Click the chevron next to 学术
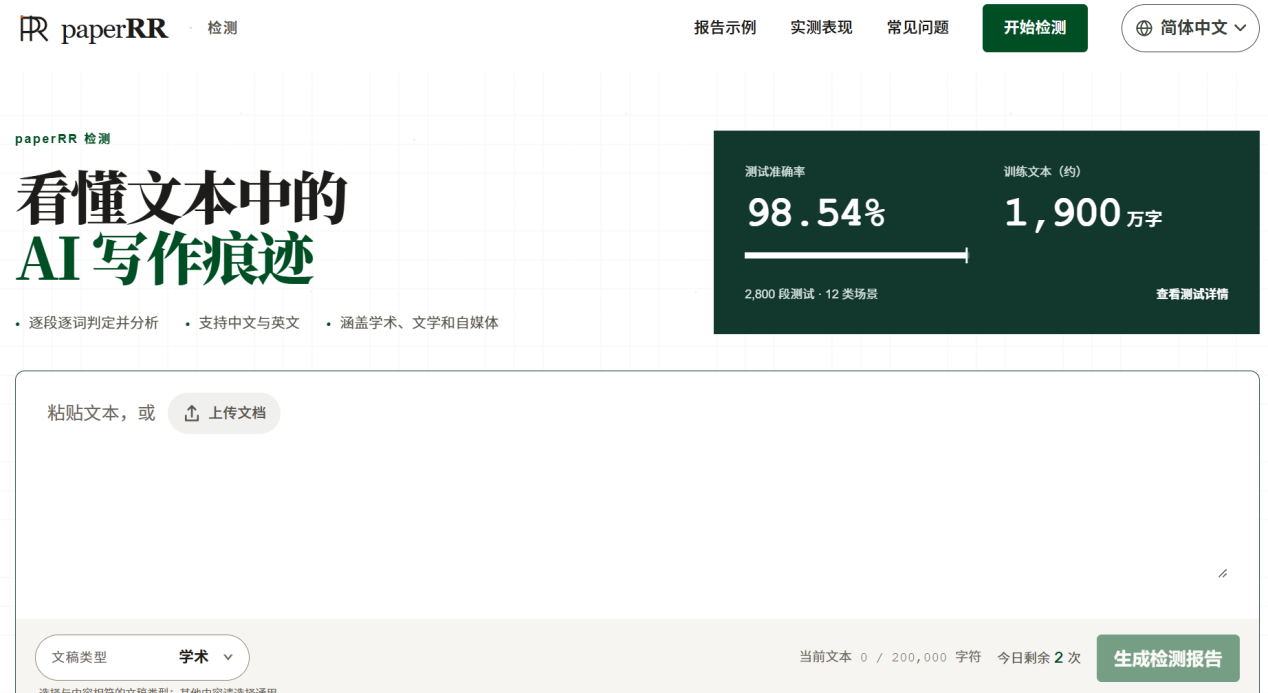The image size is (1268, 693). pyautogui.click(x=228, y=657)
